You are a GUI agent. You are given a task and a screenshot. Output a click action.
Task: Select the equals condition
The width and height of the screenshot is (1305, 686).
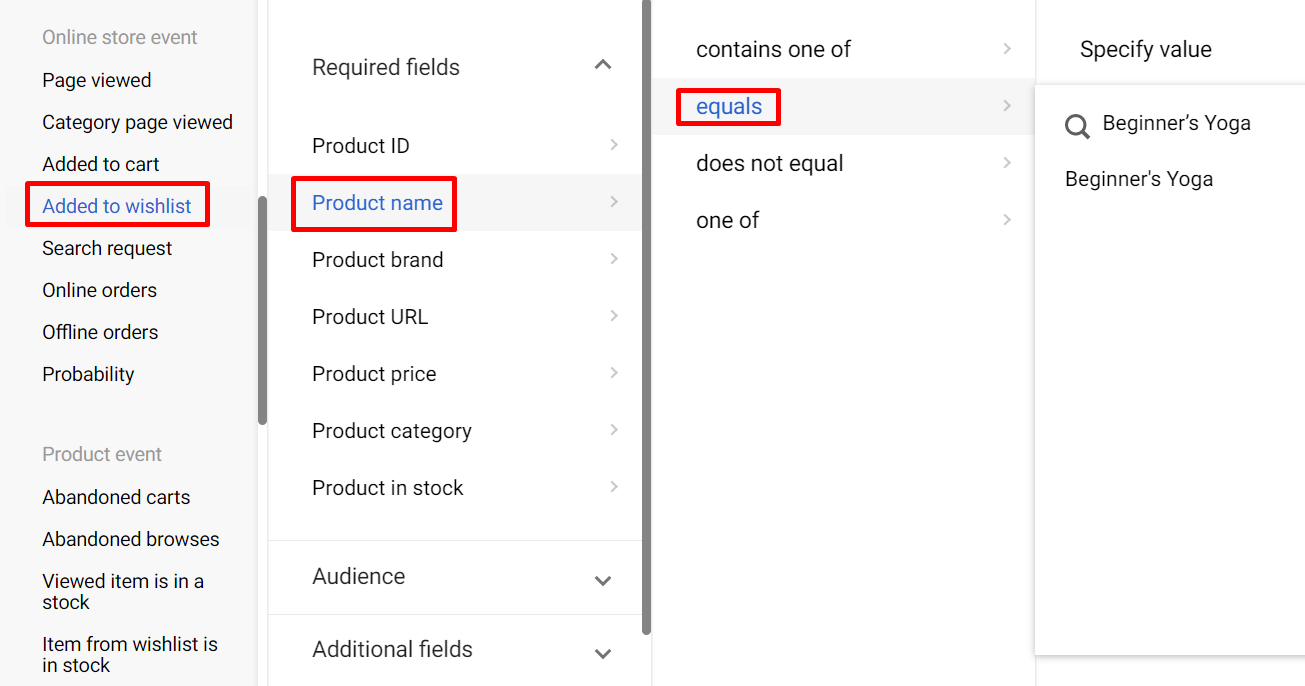pyautogui.click(x=729, y=107)
